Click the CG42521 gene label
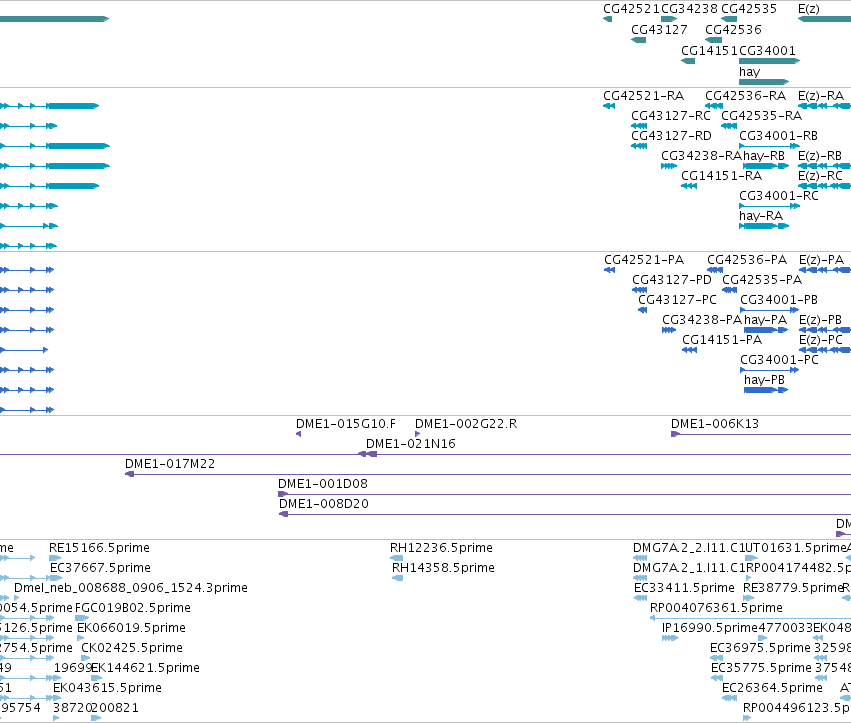The height and width of the screenshot is (723, 851). (631, 9)
